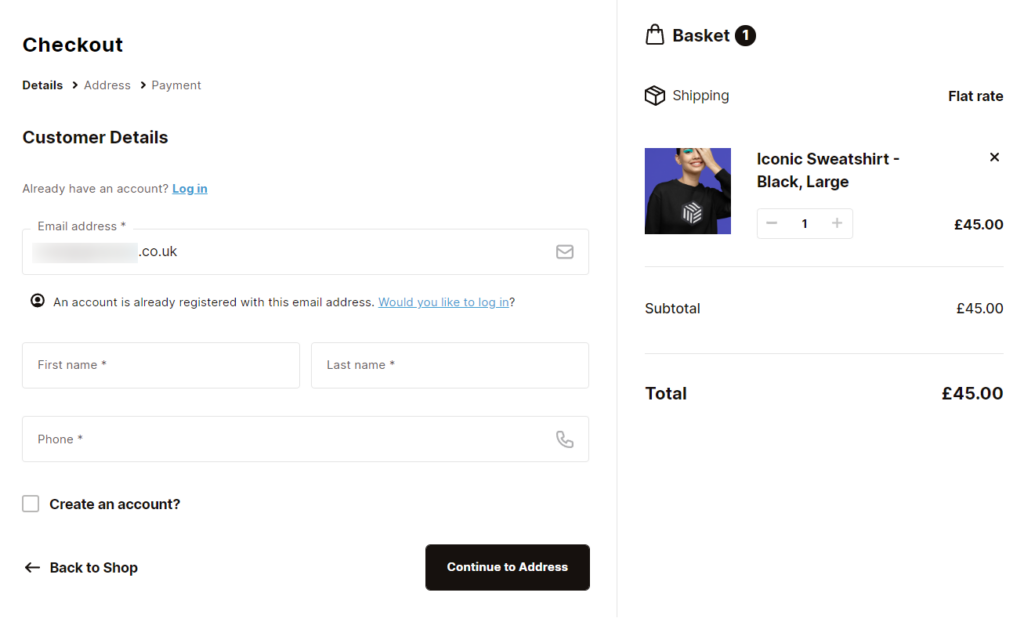The image size is (1024, 618).
Task: Increase sweatshirt quantity with plus button
Action: (838, 223)
